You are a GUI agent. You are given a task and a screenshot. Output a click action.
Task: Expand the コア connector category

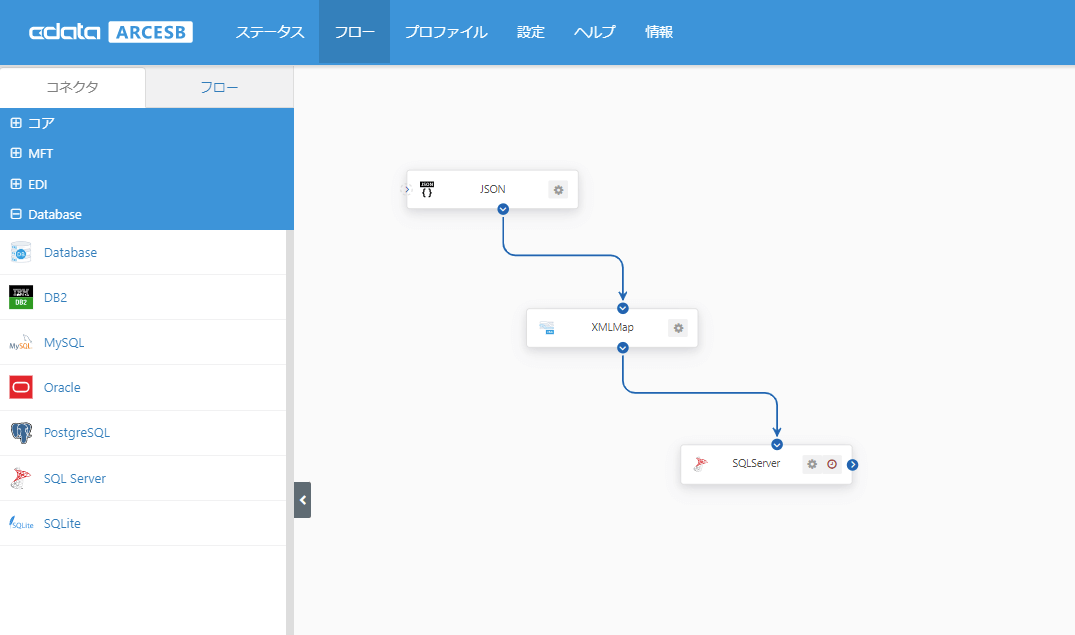tap(16, 123)
